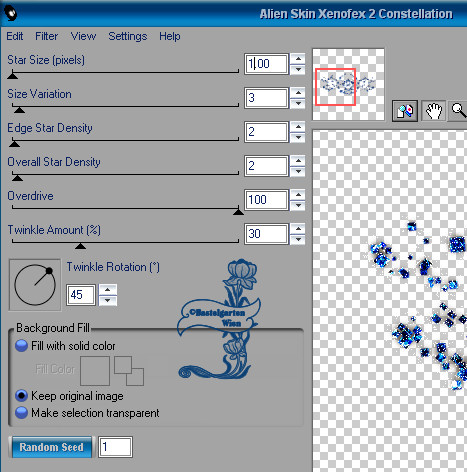Decrease Overdrive value with down arrow
Screen dimensions: 467x472
coord(298,206)
